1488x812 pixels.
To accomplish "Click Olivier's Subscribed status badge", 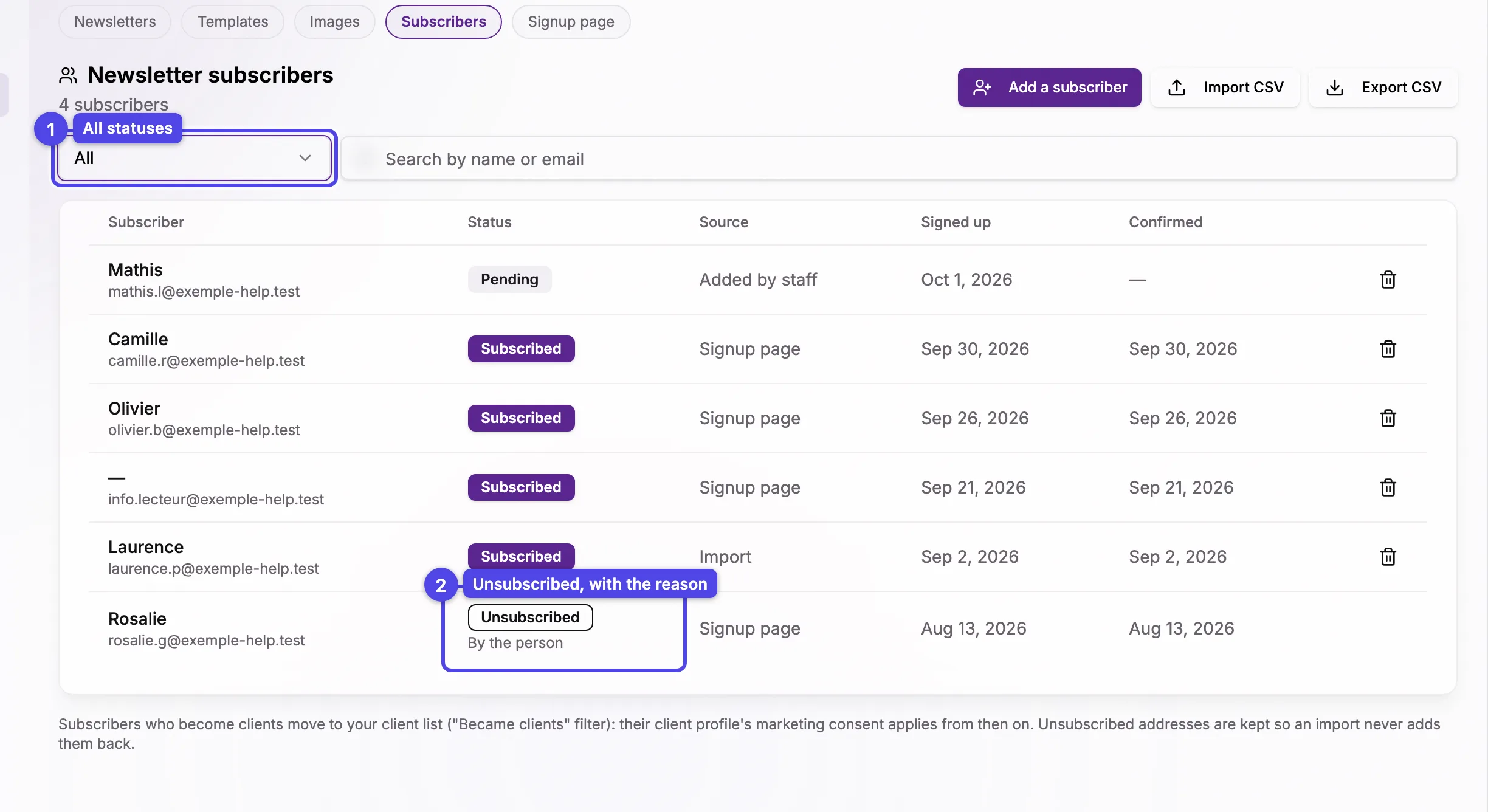I will pos(521,418).
